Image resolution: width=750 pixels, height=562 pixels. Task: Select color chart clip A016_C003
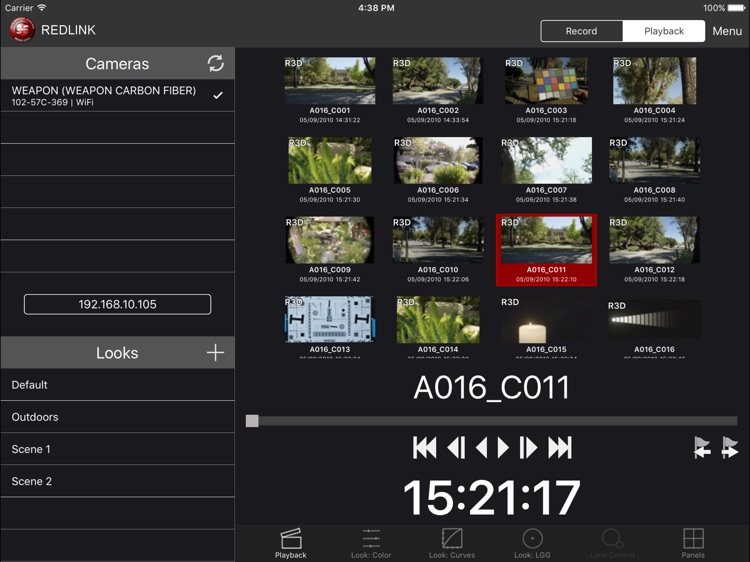click(546, 80)
